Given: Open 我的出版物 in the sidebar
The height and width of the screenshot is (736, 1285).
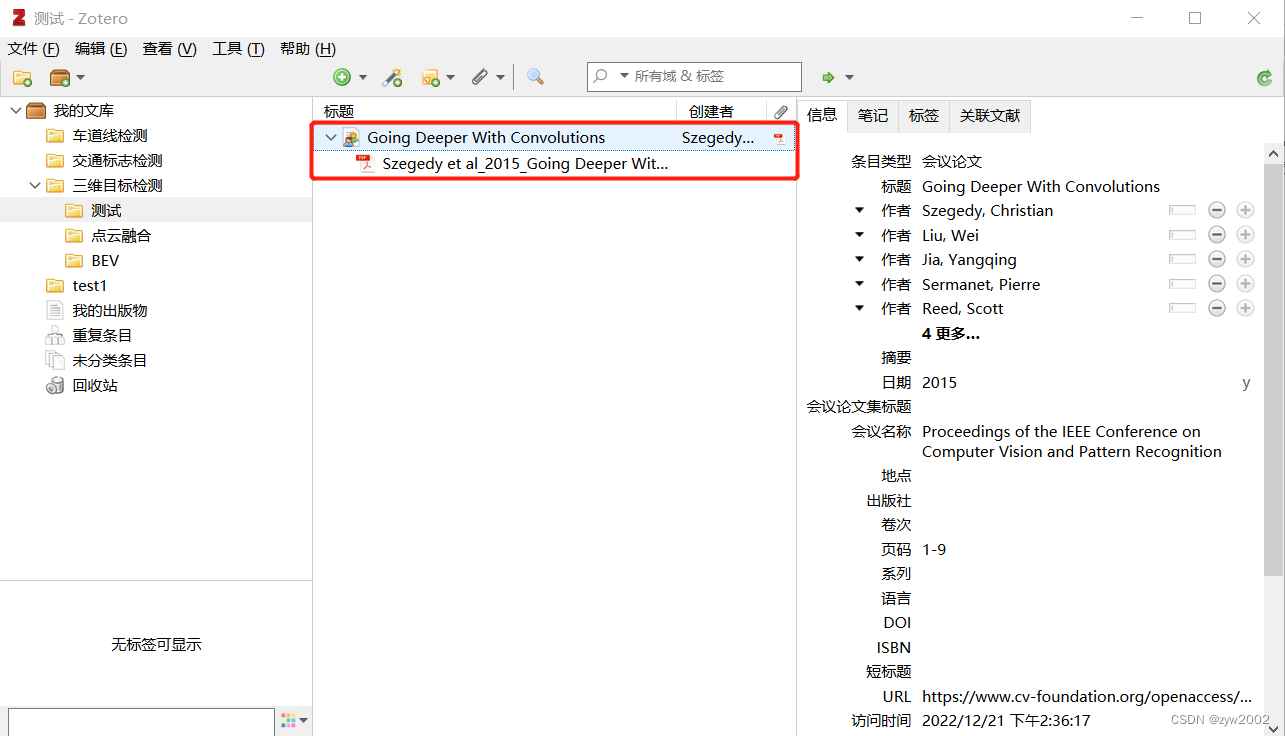Looking at the screenshot, I should (110, 311).
